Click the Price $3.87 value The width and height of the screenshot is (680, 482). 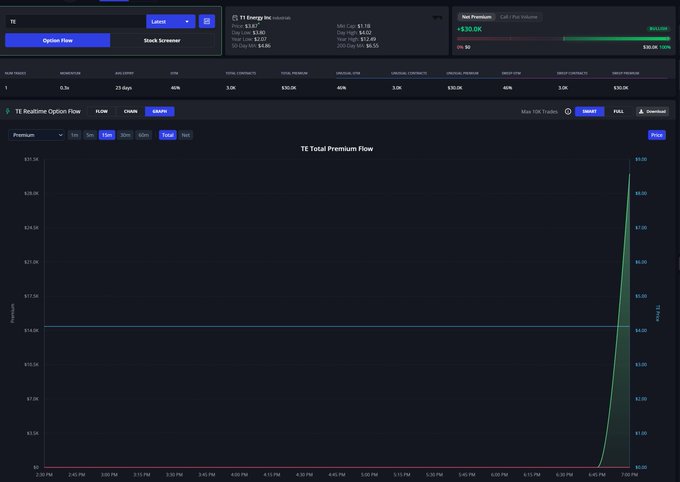tap(251, 26)
